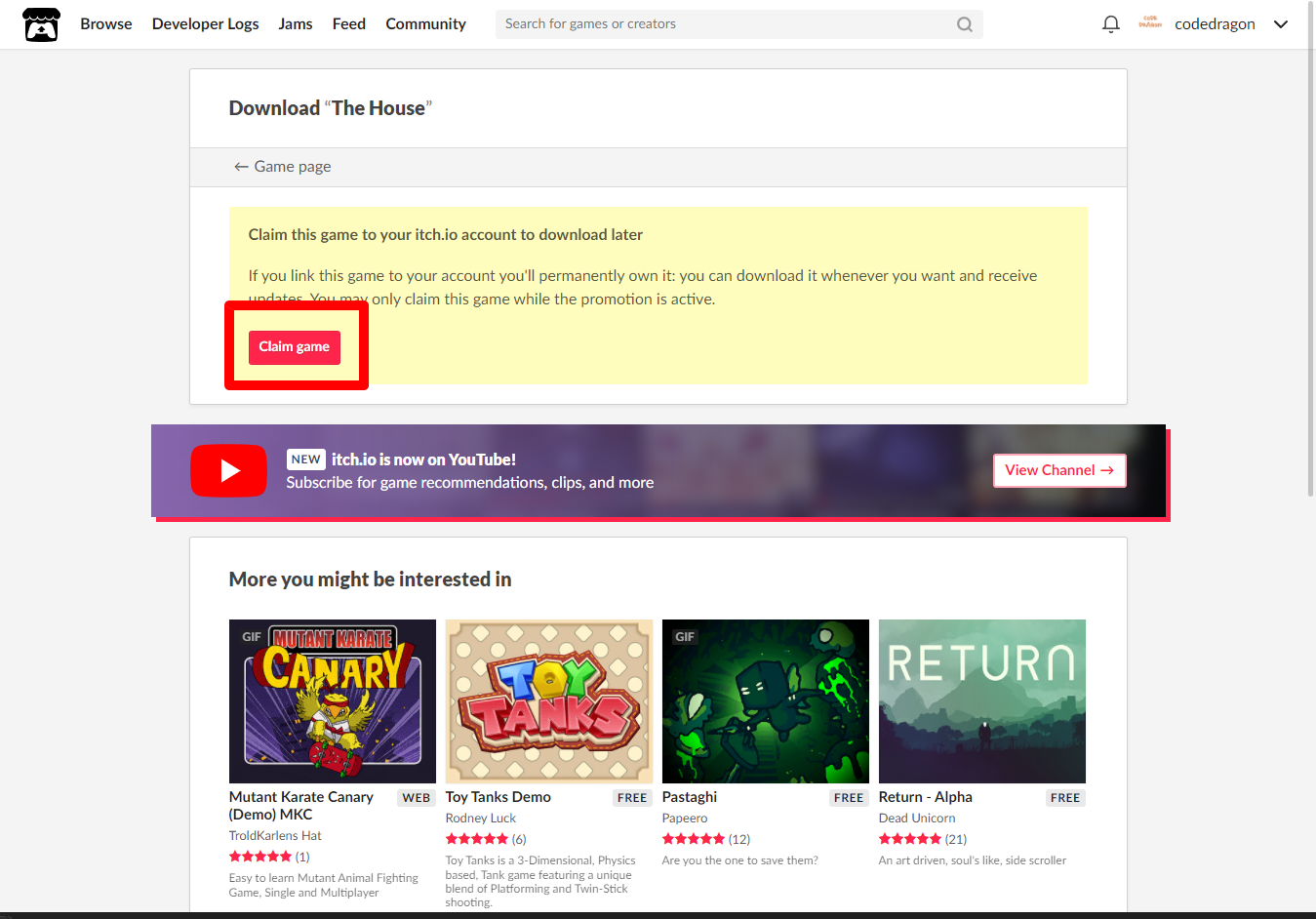
Task: Open Return - Alpha title link
Action: click(x=926, y=797)
